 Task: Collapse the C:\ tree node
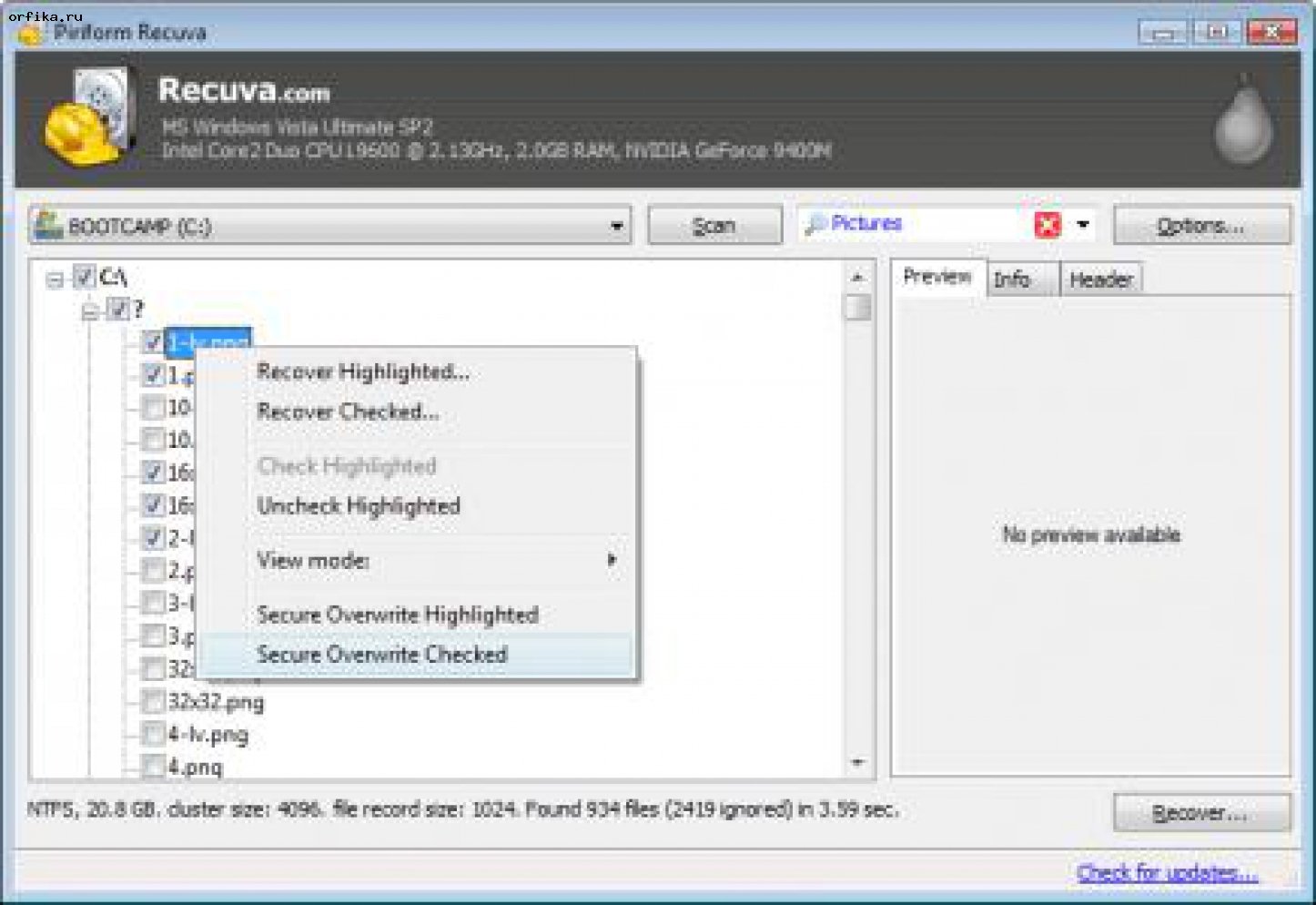tap(56, 279)
